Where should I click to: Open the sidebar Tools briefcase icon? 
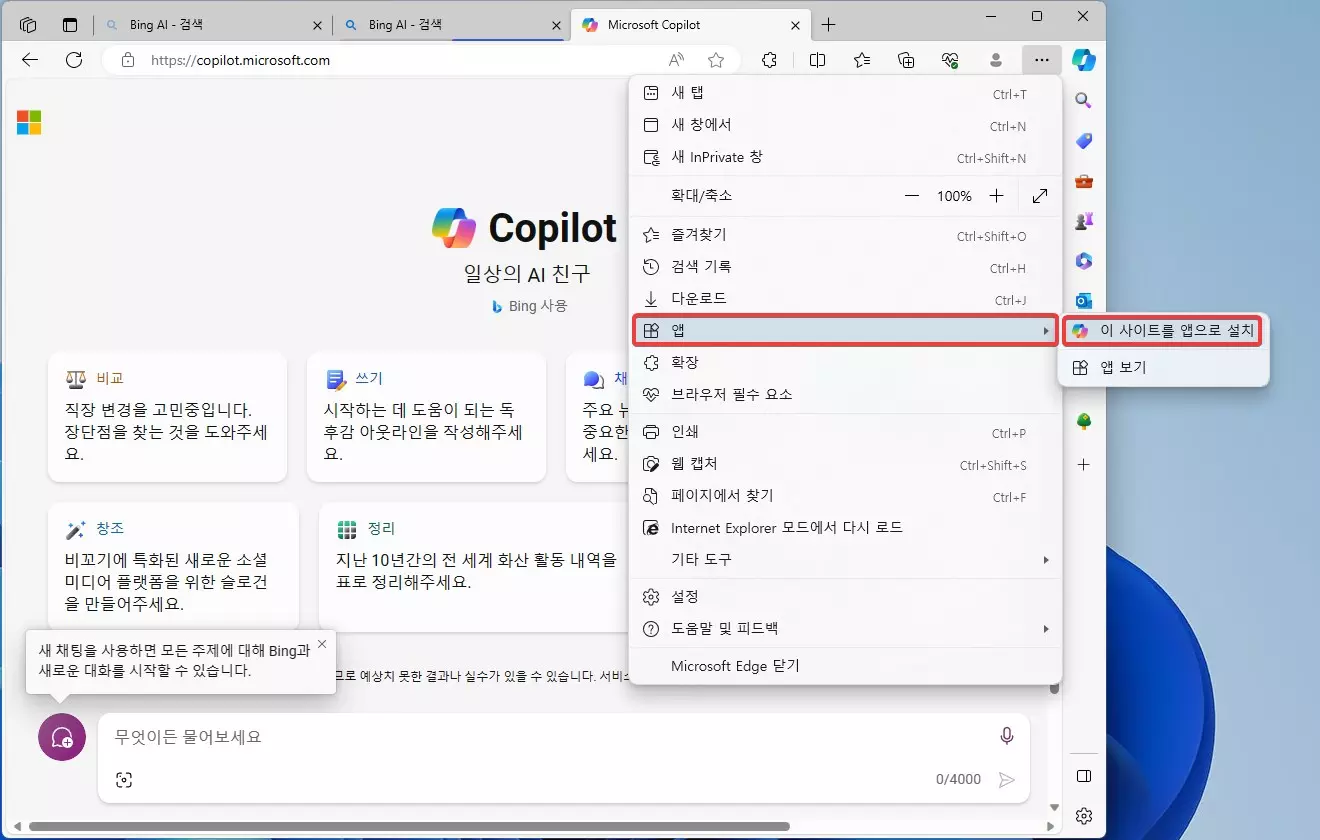[x=1083, y=181]
